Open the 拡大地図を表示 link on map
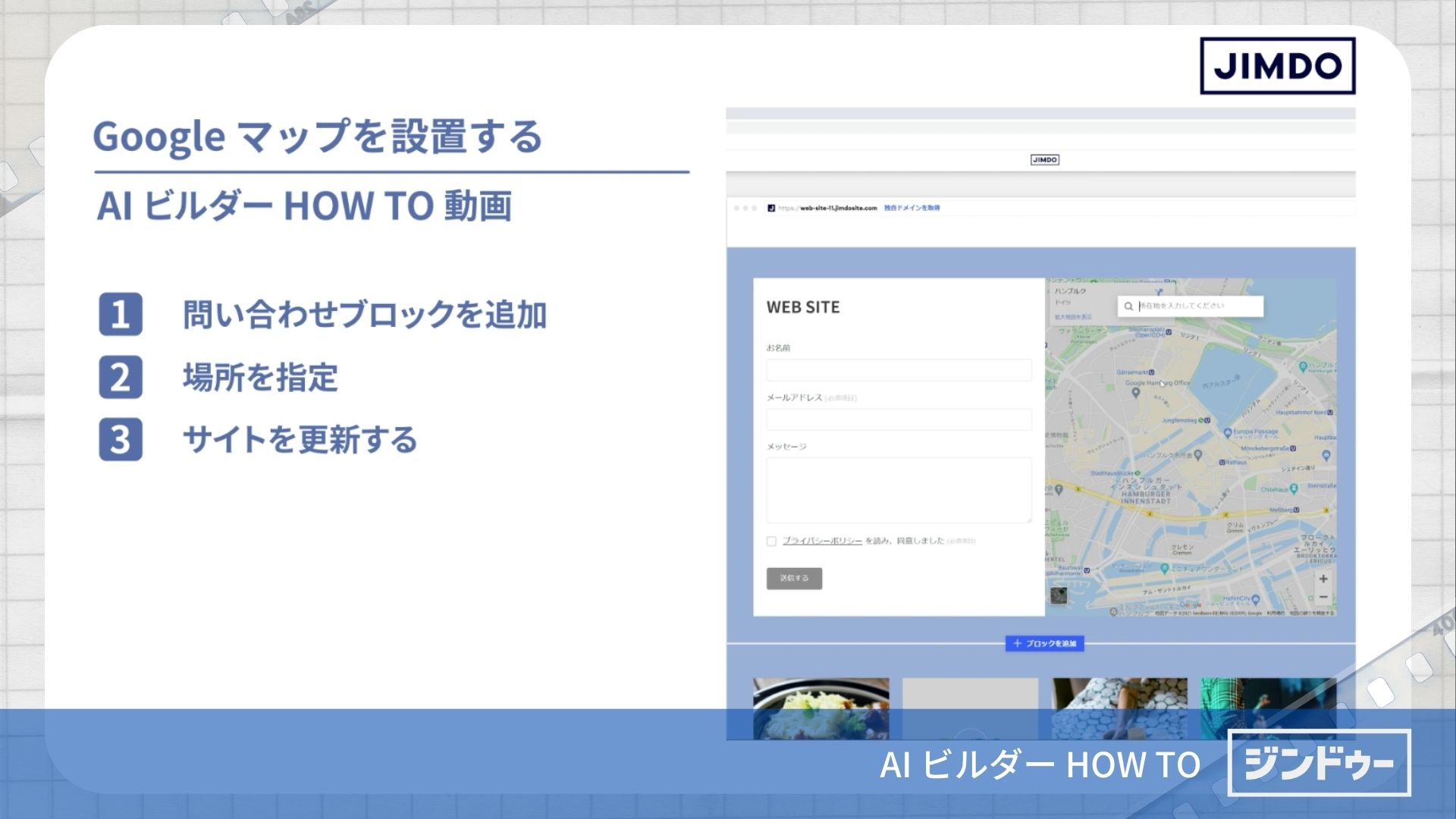The width and height of the screenshot is (1456, 819). coord(1073,317)
